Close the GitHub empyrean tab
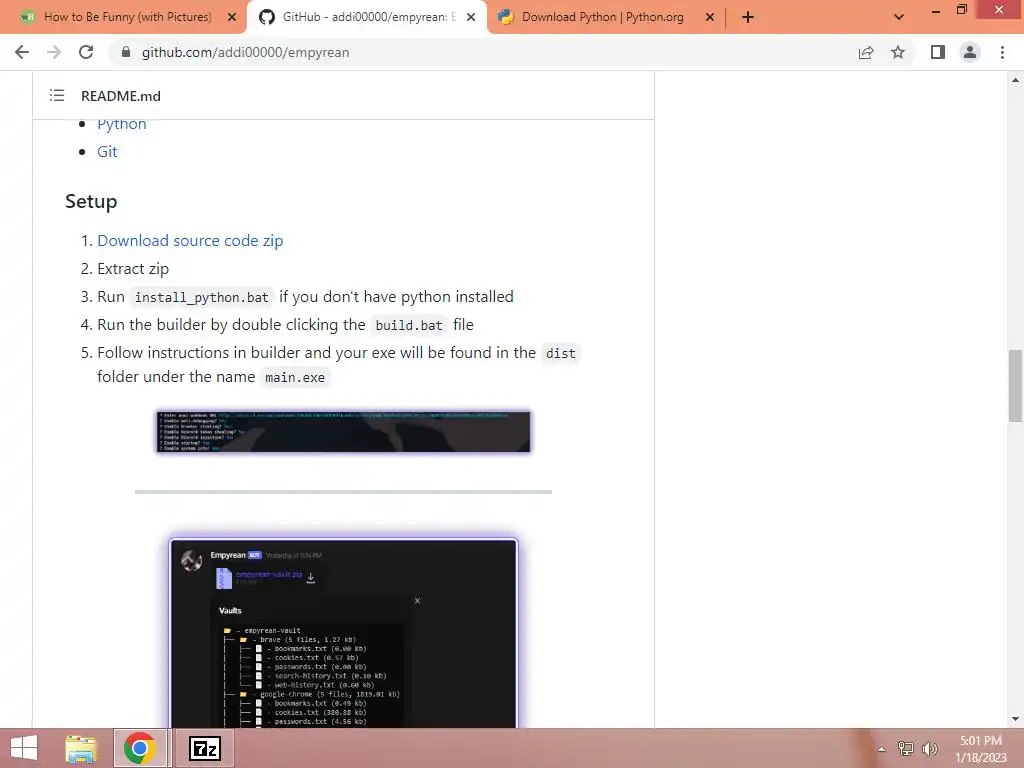1024x768 pixels. coord(471,17)
